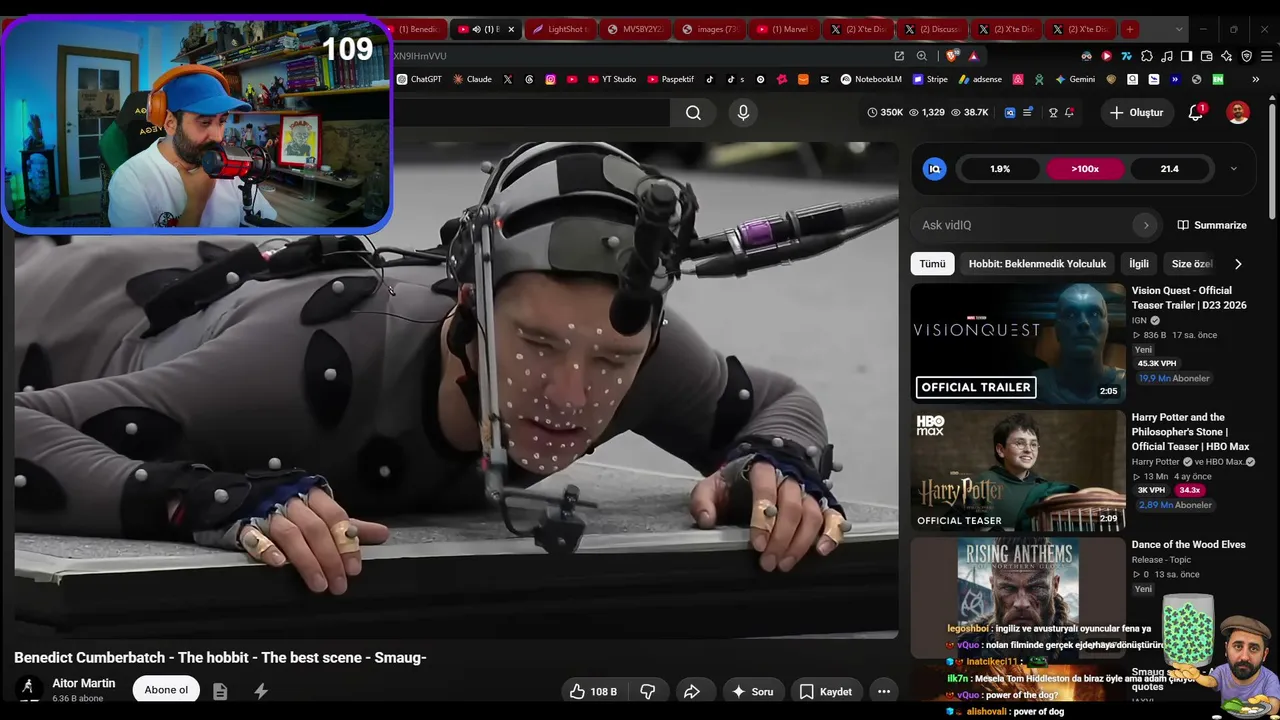Switch to the images tab
Screen dimensions: 1280x720
coord(711,29)
